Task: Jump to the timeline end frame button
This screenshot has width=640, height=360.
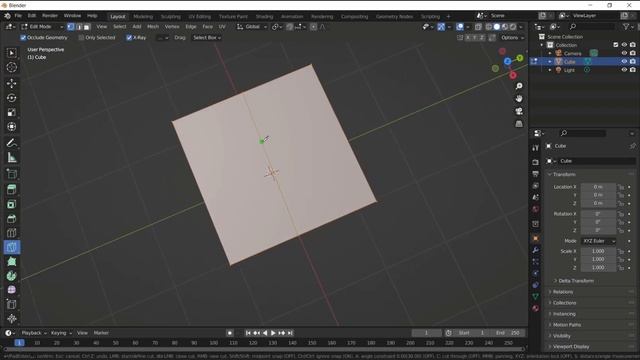Action: pos(290,333)
